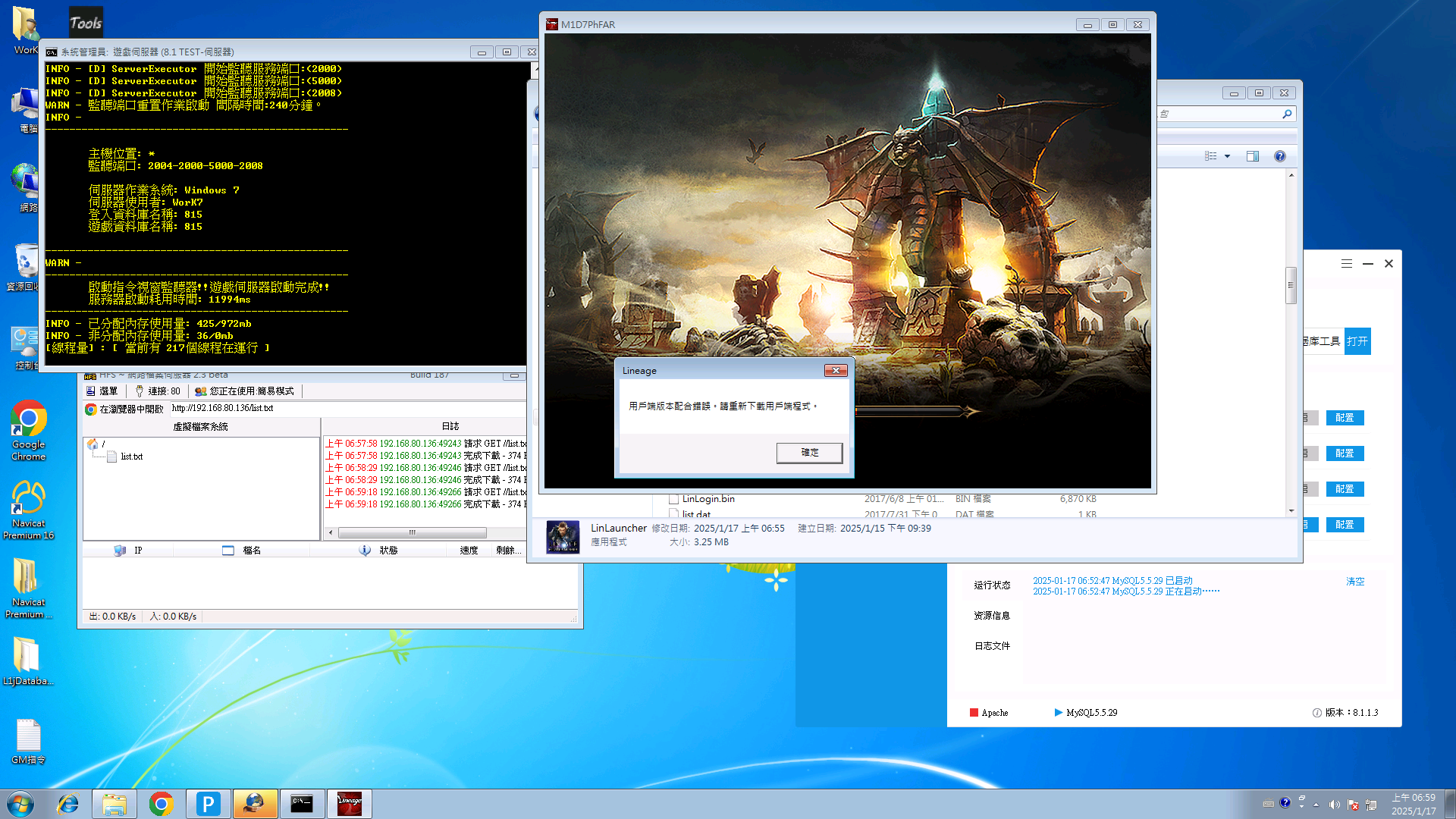The height and width of the screenshot is (819, 1456).
Task: Click the LinLauncher thumbnail in details pane
Action: click(x=563, y=537)
